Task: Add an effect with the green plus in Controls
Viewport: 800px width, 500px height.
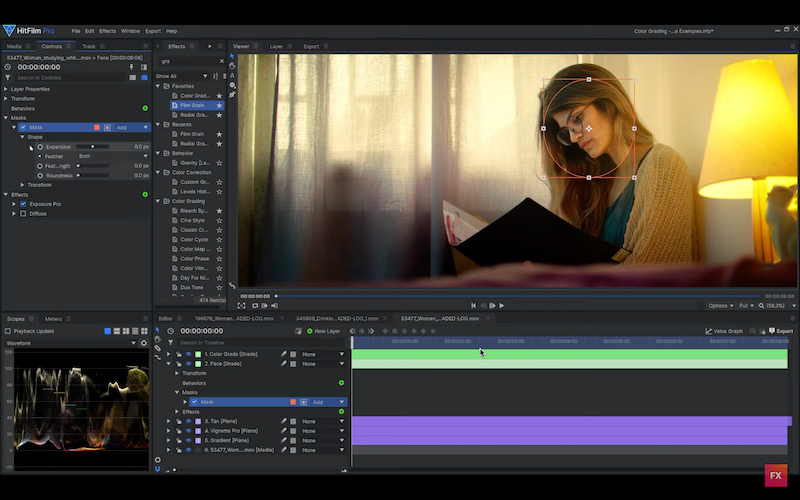Action: pyautogui.click(x=145, y=194)
